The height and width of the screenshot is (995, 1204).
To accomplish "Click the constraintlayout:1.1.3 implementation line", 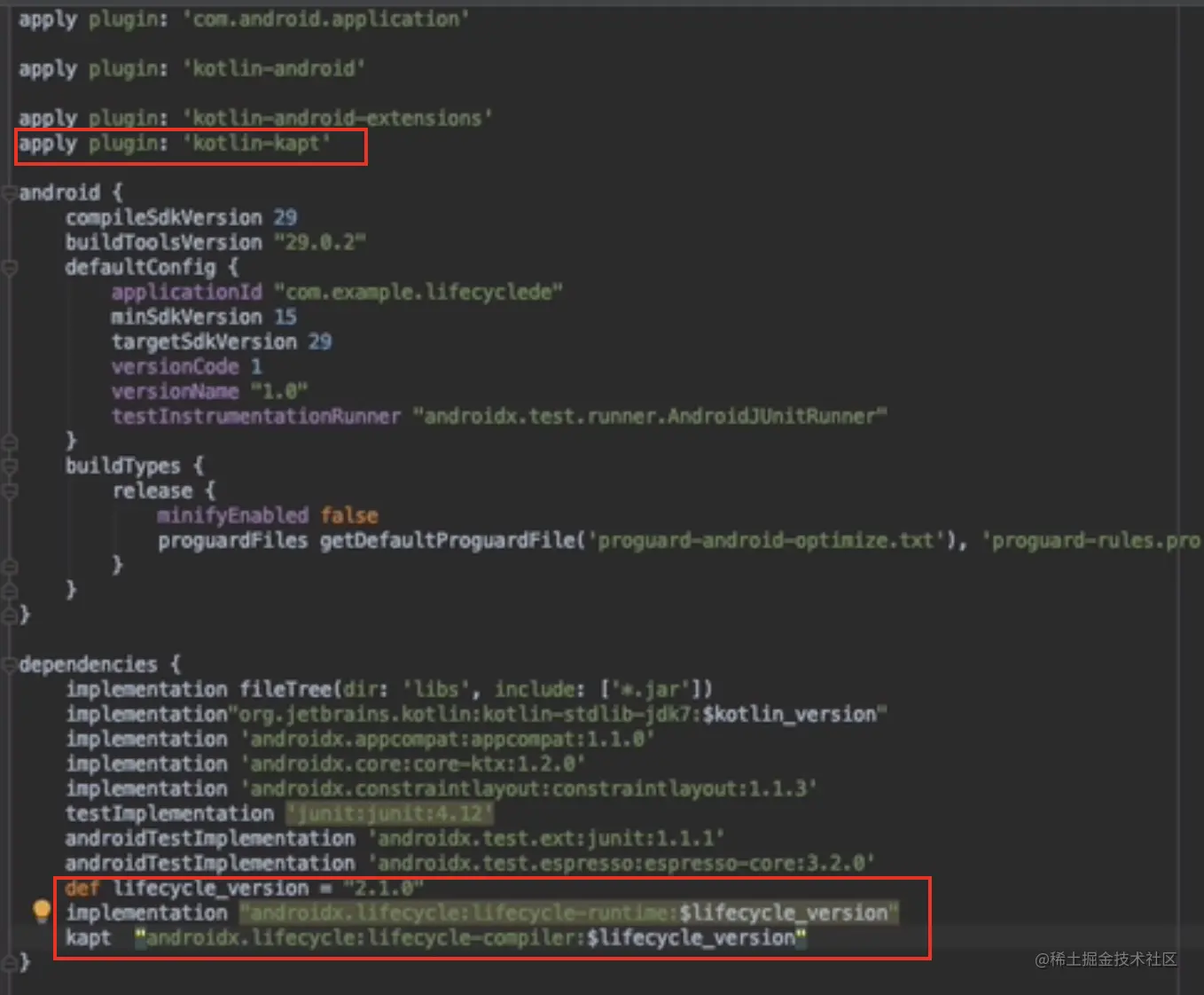I will point(441,788).
